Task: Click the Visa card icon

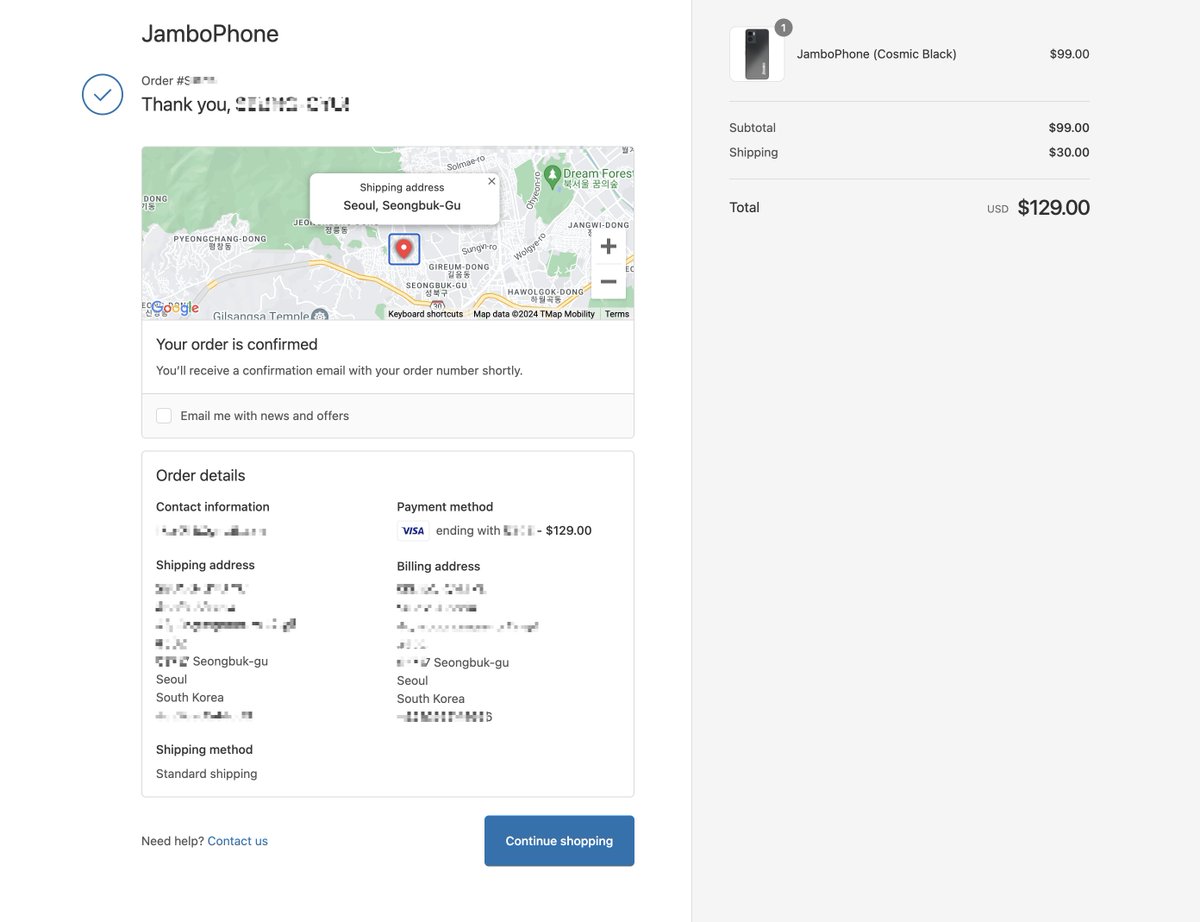Action: (413, 531)
